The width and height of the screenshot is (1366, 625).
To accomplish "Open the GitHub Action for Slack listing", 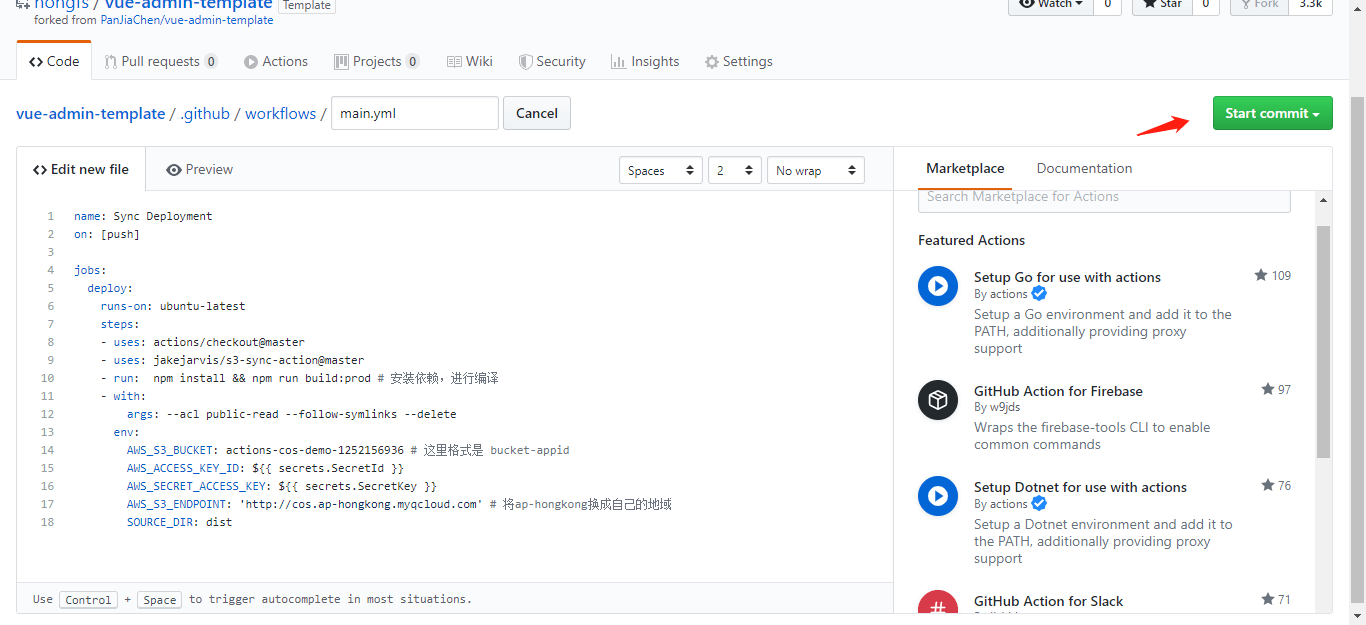I will click(x=1048, y=601).
